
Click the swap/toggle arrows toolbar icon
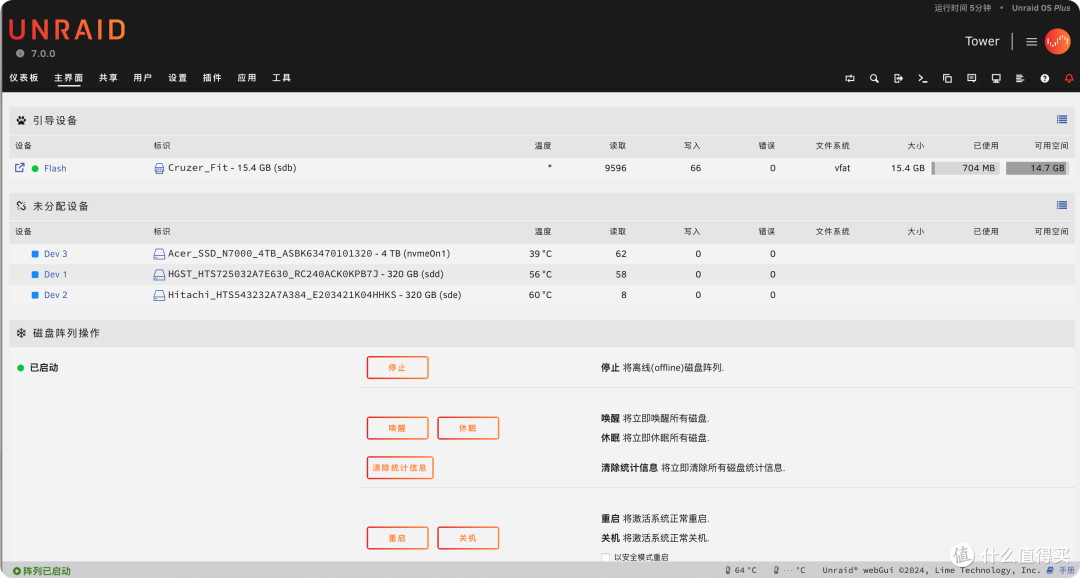tap(850, 79)
